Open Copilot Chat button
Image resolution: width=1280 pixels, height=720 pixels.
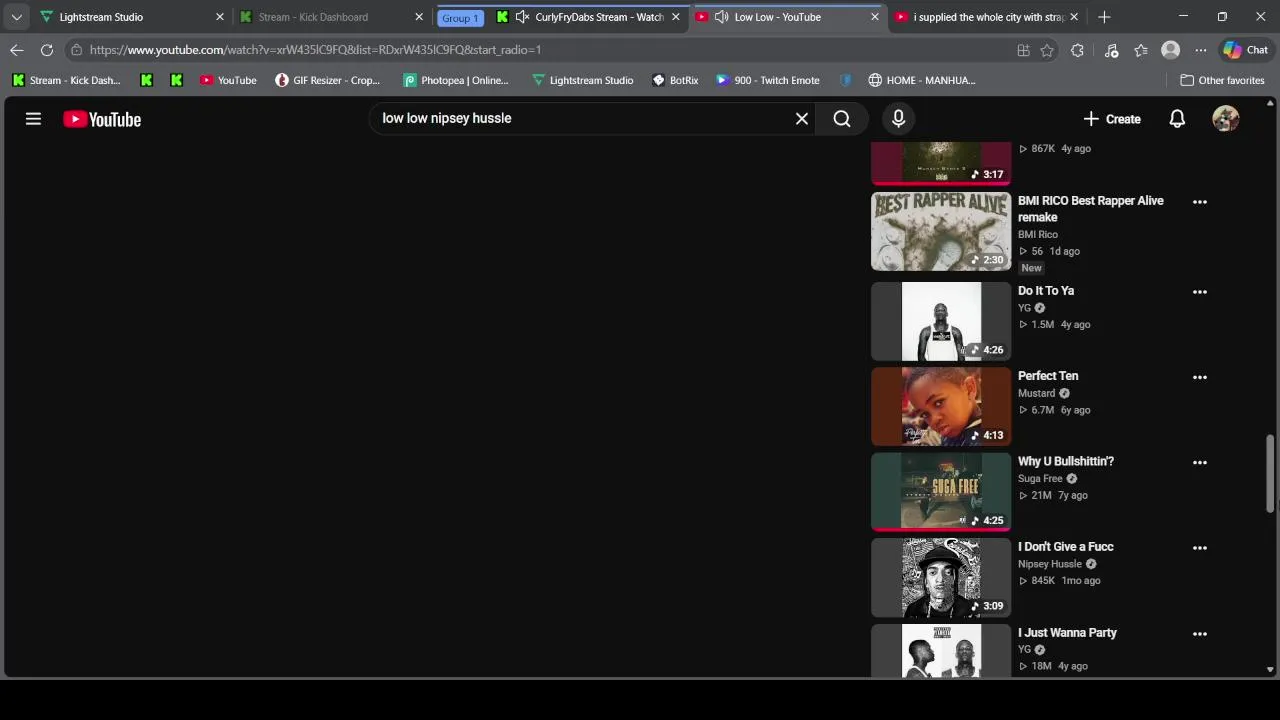tap(1245, 50)
